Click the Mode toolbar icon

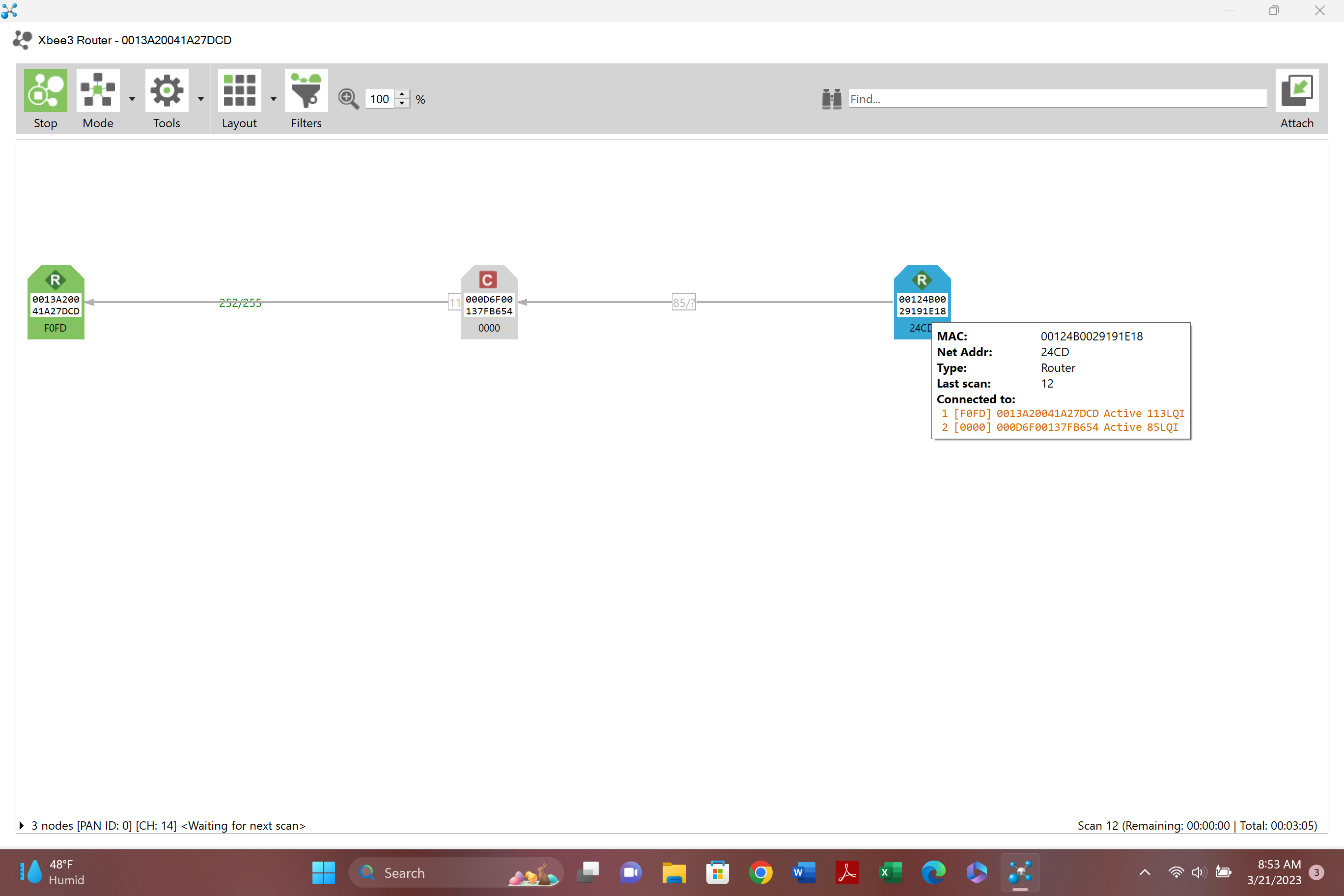(98, 91)
